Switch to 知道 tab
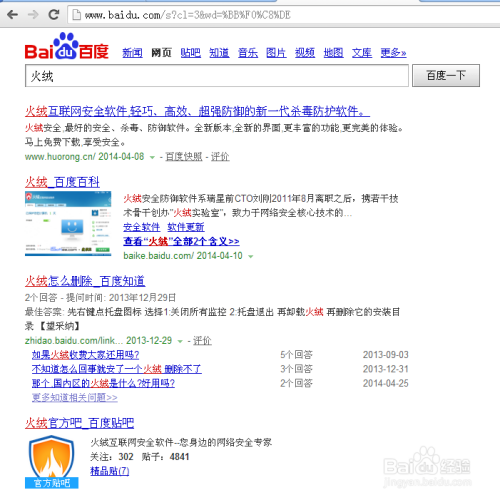The image size is (500, 500). pos(219,53)
